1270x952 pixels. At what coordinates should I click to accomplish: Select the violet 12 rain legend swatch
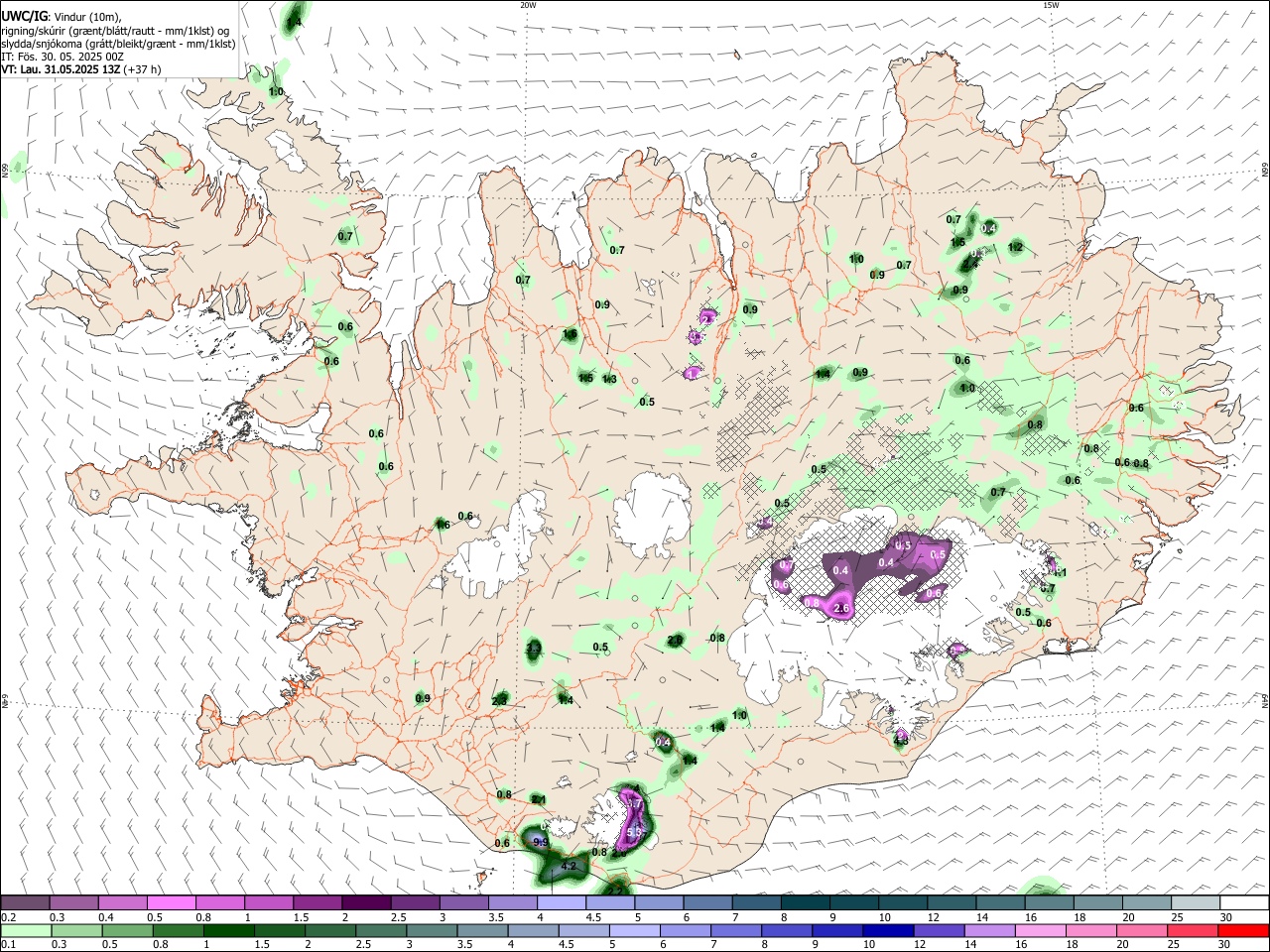pyautogui.click(x=939, y=930)
